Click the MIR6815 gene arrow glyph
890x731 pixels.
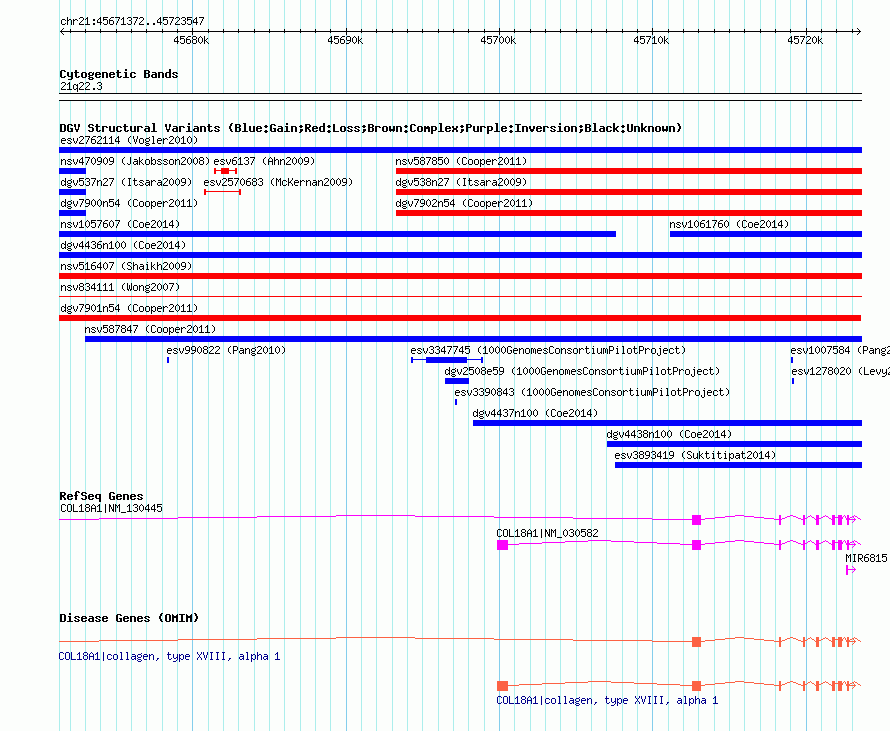[x=850, y=570]
